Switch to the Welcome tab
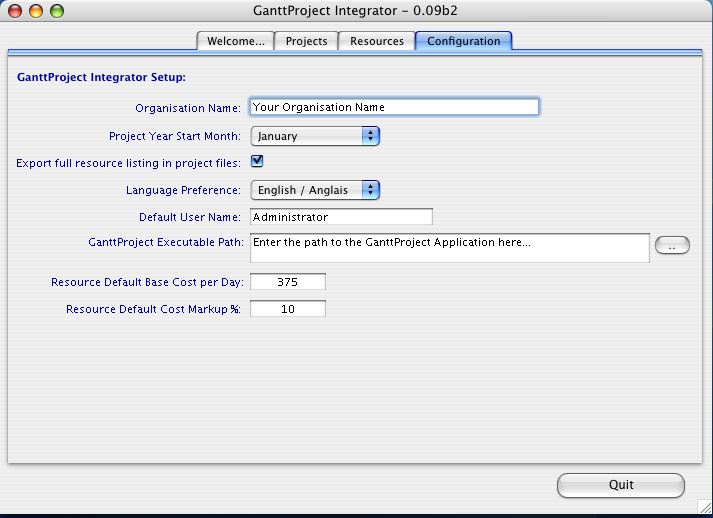The height and width of the screenshot is (518, 713). (236, 41)
